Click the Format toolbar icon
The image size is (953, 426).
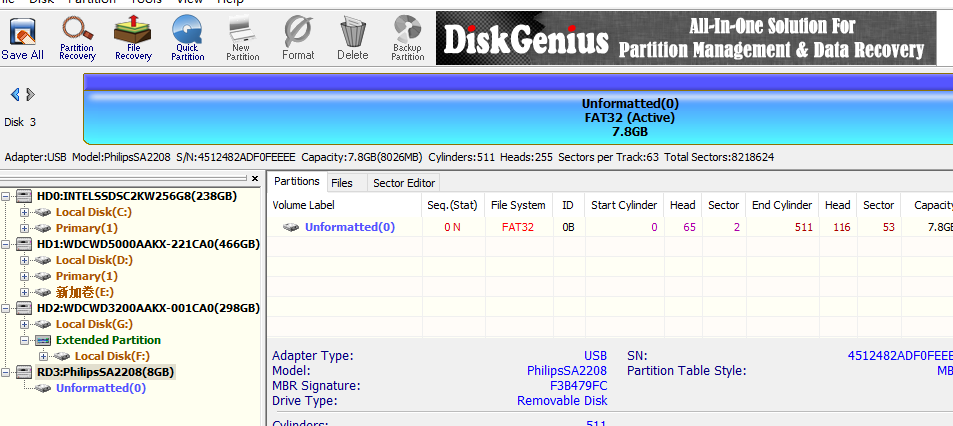pyautogui.click(x=298, y=38)
